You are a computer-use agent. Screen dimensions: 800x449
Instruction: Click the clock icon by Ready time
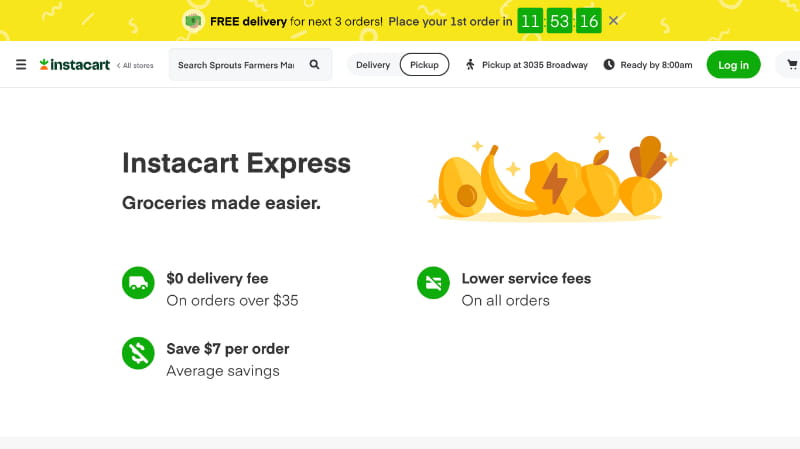click(x=609, y=65)
